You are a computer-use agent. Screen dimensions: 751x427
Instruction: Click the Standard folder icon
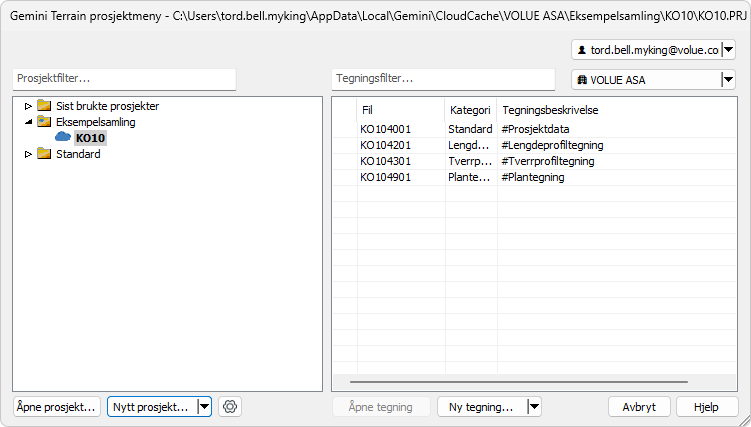(x=44, y=154)
